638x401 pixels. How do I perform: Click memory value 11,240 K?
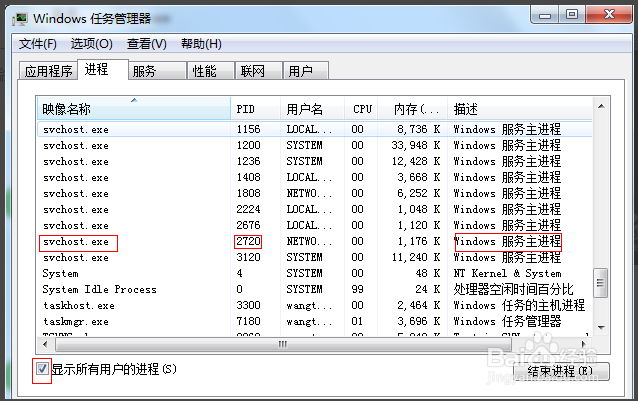coord(416,257)
